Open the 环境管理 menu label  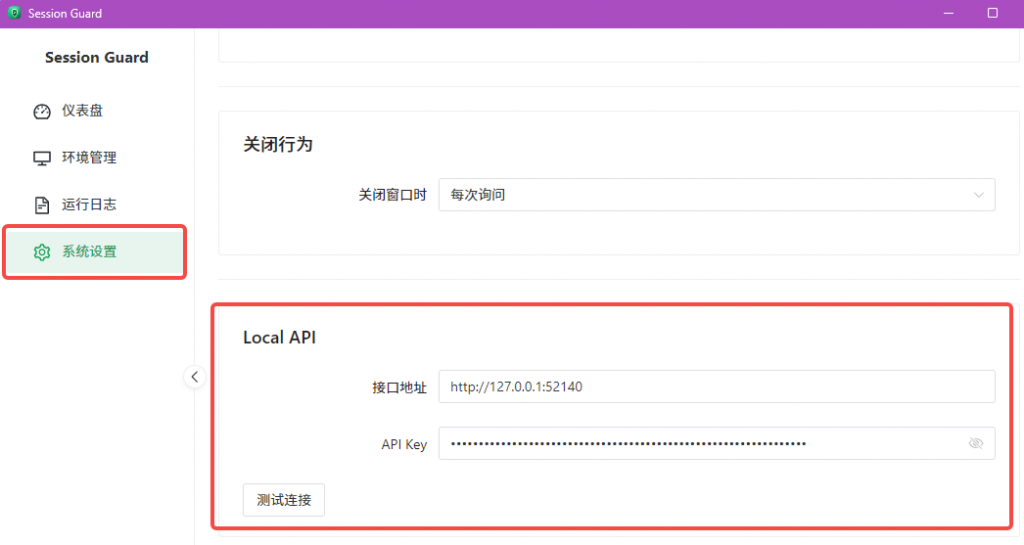[89, 158]
